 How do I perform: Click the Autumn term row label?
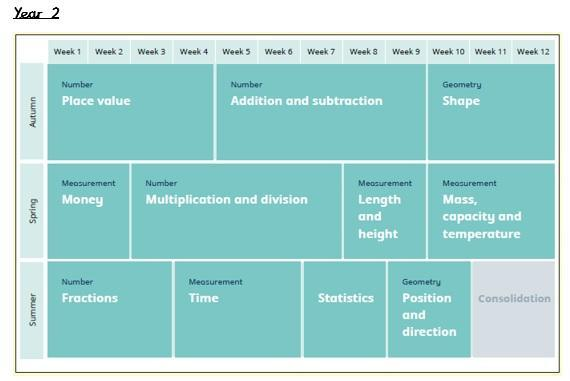click(x=32, y=111)
